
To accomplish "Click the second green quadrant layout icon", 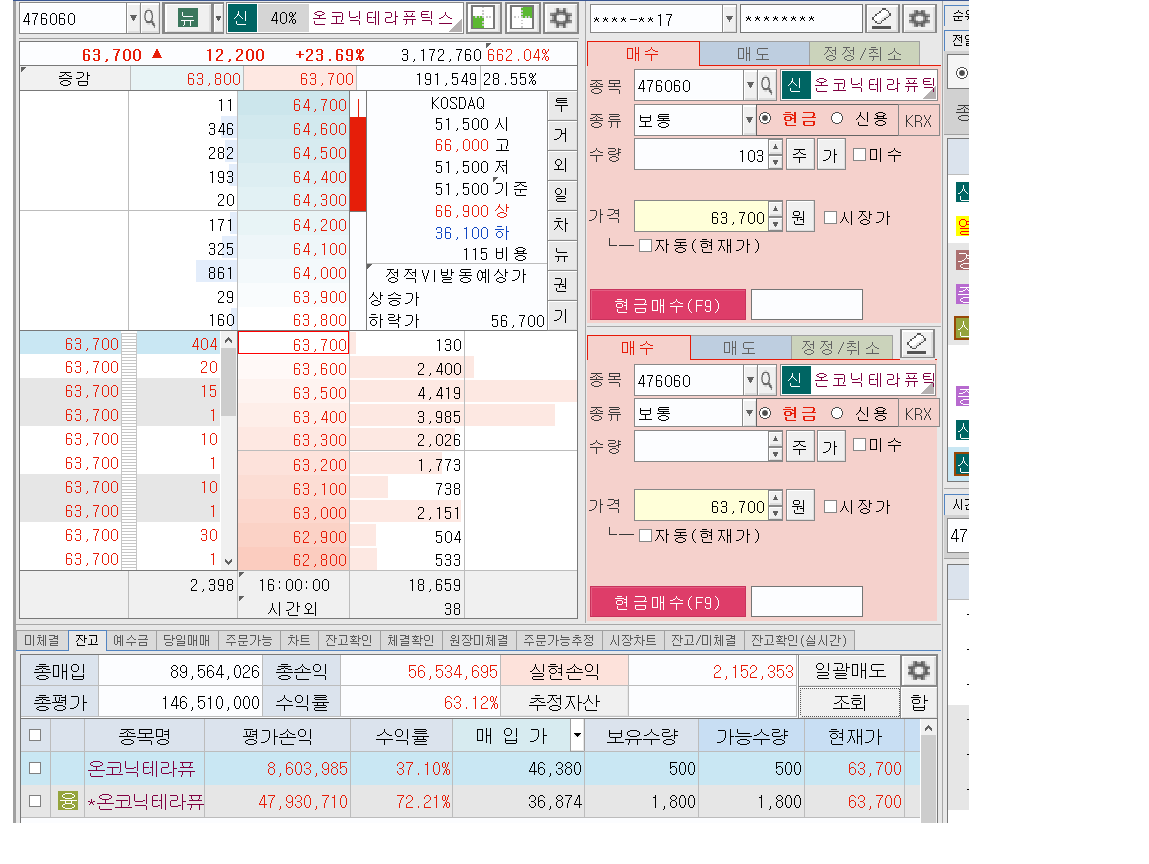I will (x=522, y=18).
